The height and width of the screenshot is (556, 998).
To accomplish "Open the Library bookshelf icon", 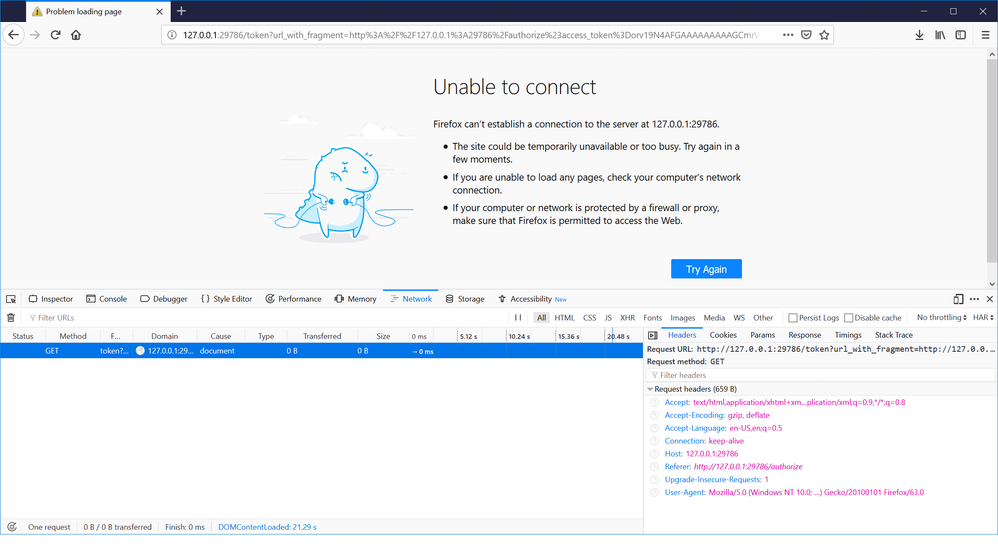I will coord(940,35).
